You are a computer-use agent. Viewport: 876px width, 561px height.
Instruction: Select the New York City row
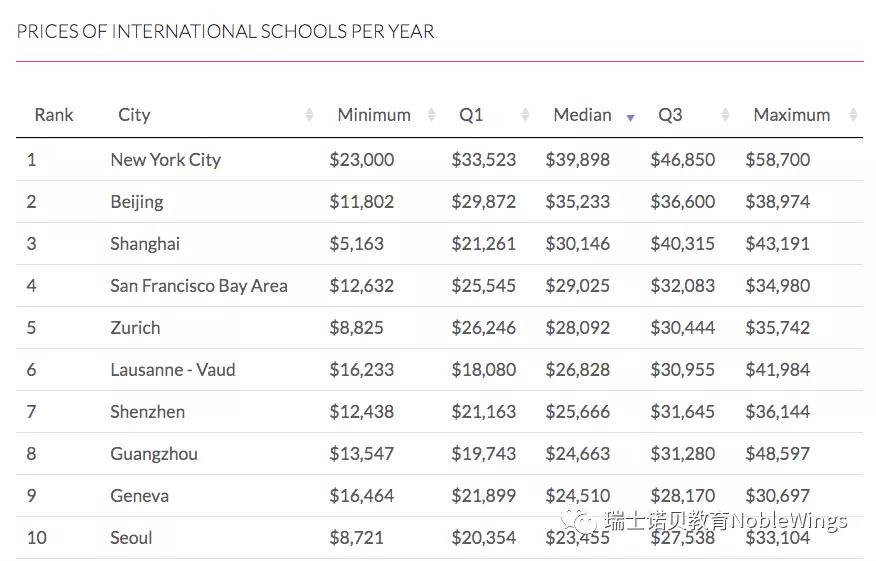click(440, 159)
